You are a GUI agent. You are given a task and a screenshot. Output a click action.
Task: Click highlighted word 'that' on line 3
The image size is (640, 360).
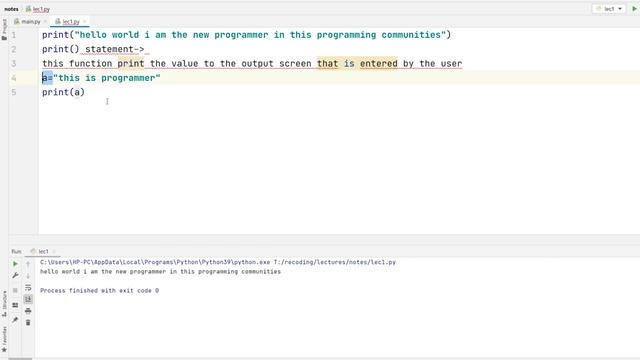(x=327, y=64)
